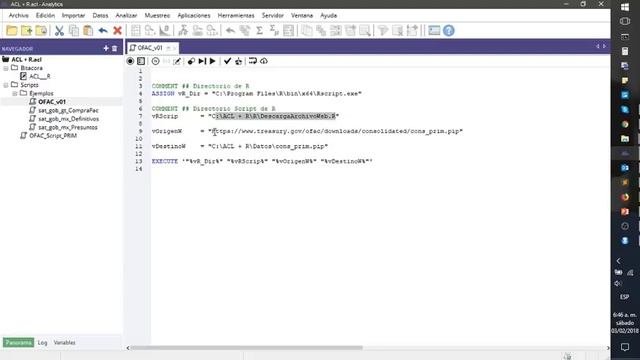Open the Ventana menu
640x360 pixels.
click(x=302, y=16)
